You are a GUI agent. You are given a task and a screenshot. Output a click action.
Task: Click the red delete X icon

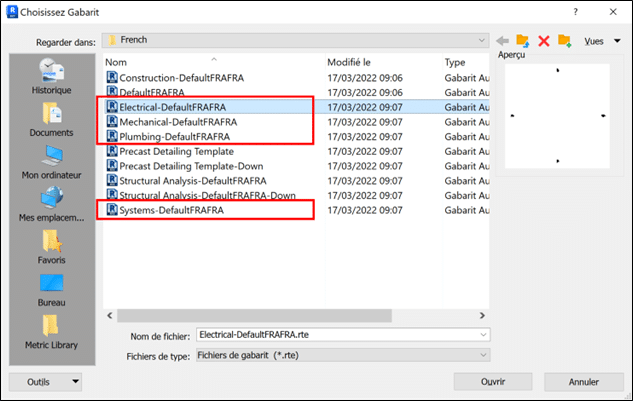pyautogui.click(x=544, y=41)
